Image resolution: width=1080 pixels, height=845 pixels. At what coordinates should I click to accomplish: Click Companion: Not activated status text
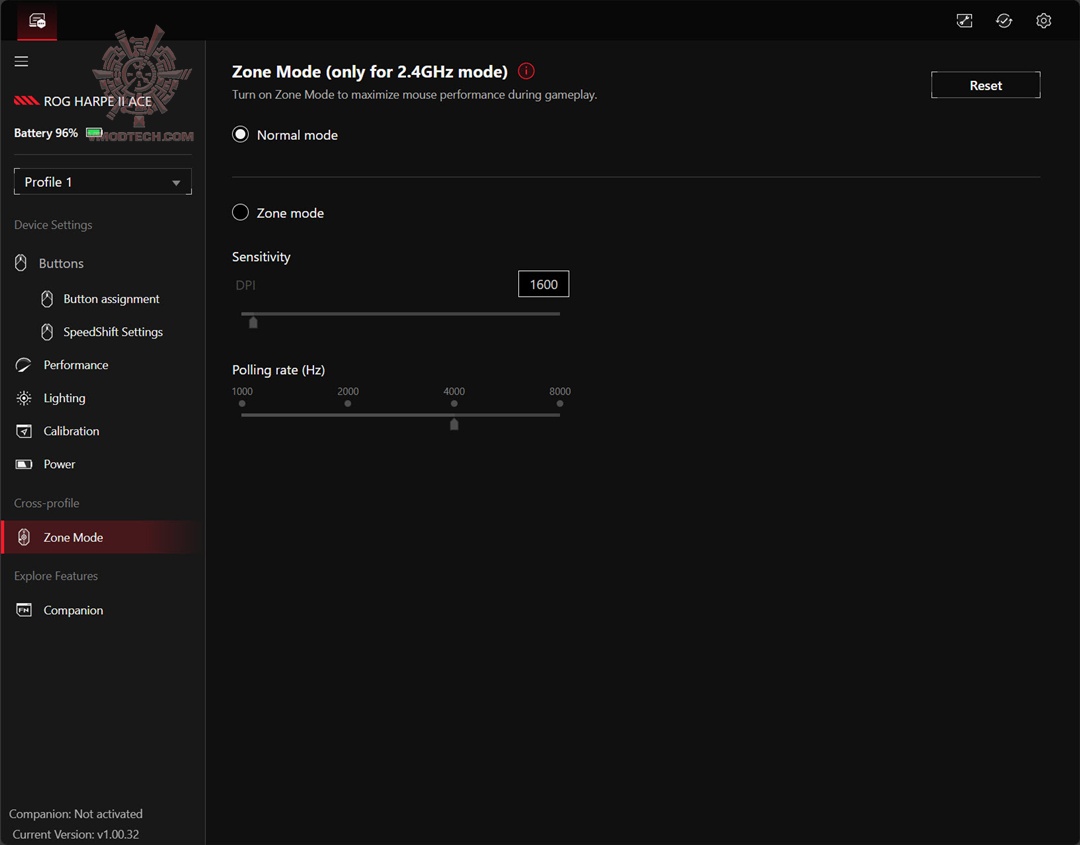point(76,813)
